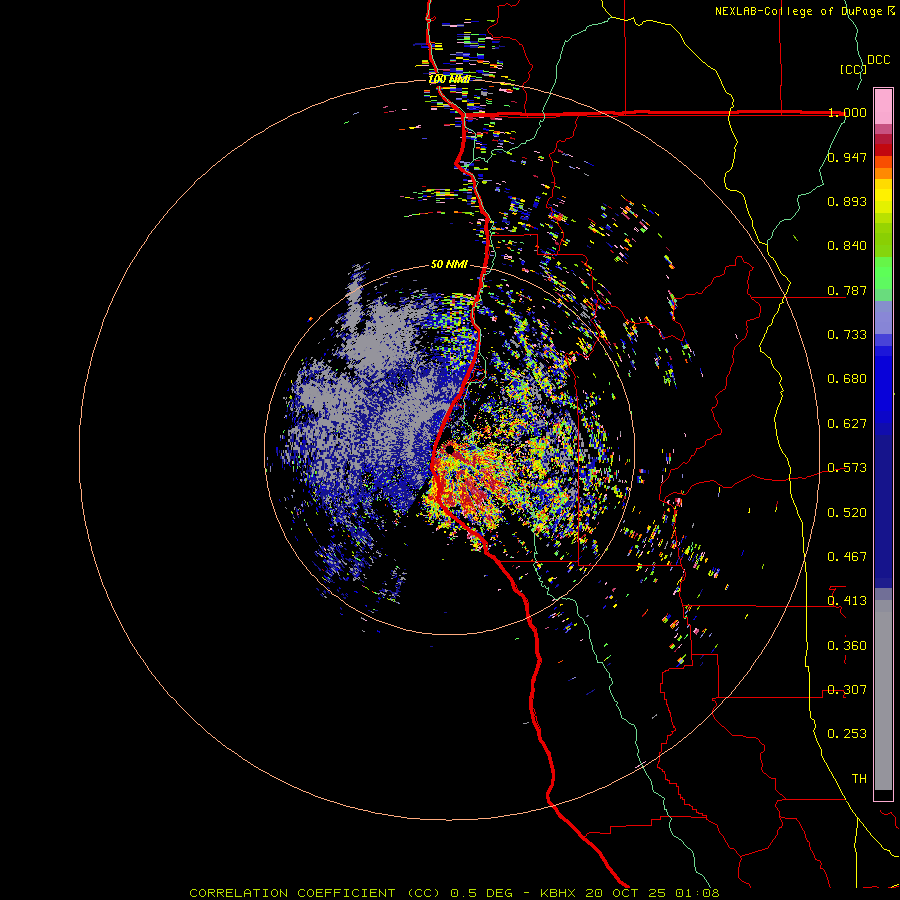
Task: Pick the olive green color bar segment
Action: coord(883,239)
